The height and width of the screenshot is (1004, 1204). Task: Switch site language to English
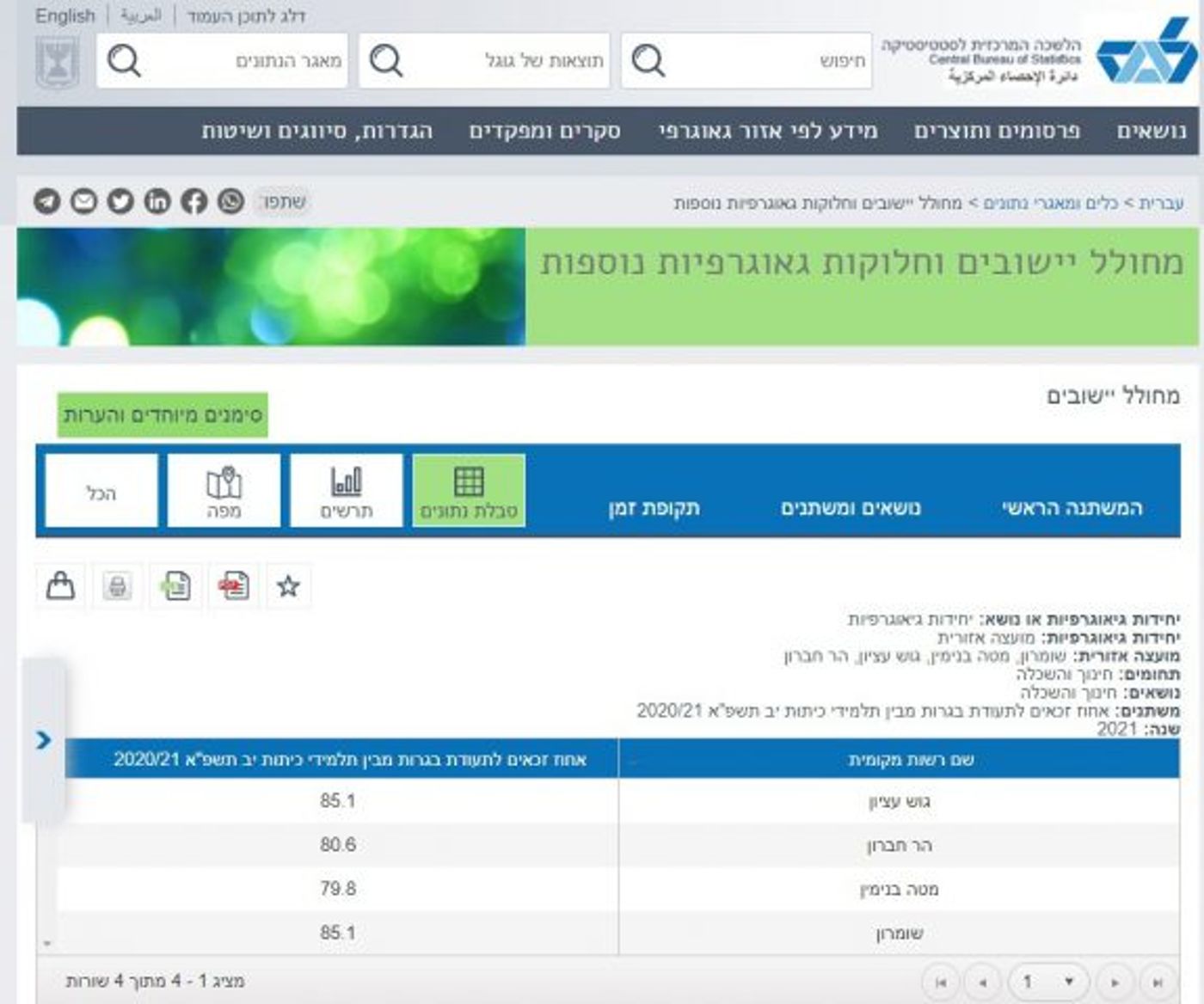65,15
